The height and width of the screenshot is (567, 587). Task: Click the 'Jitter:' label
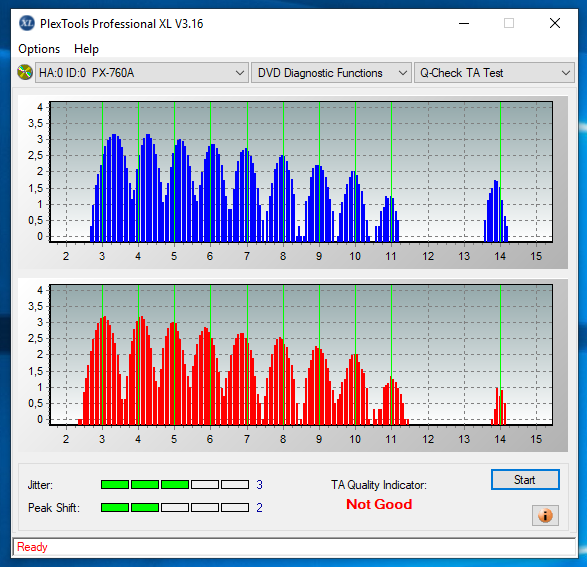point(40,485)
